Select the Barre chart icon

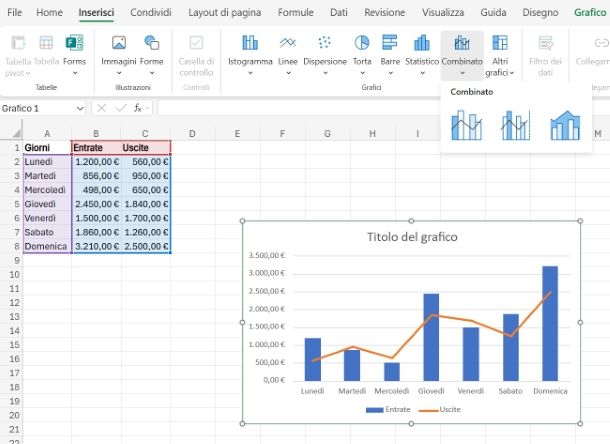point(390,43)
